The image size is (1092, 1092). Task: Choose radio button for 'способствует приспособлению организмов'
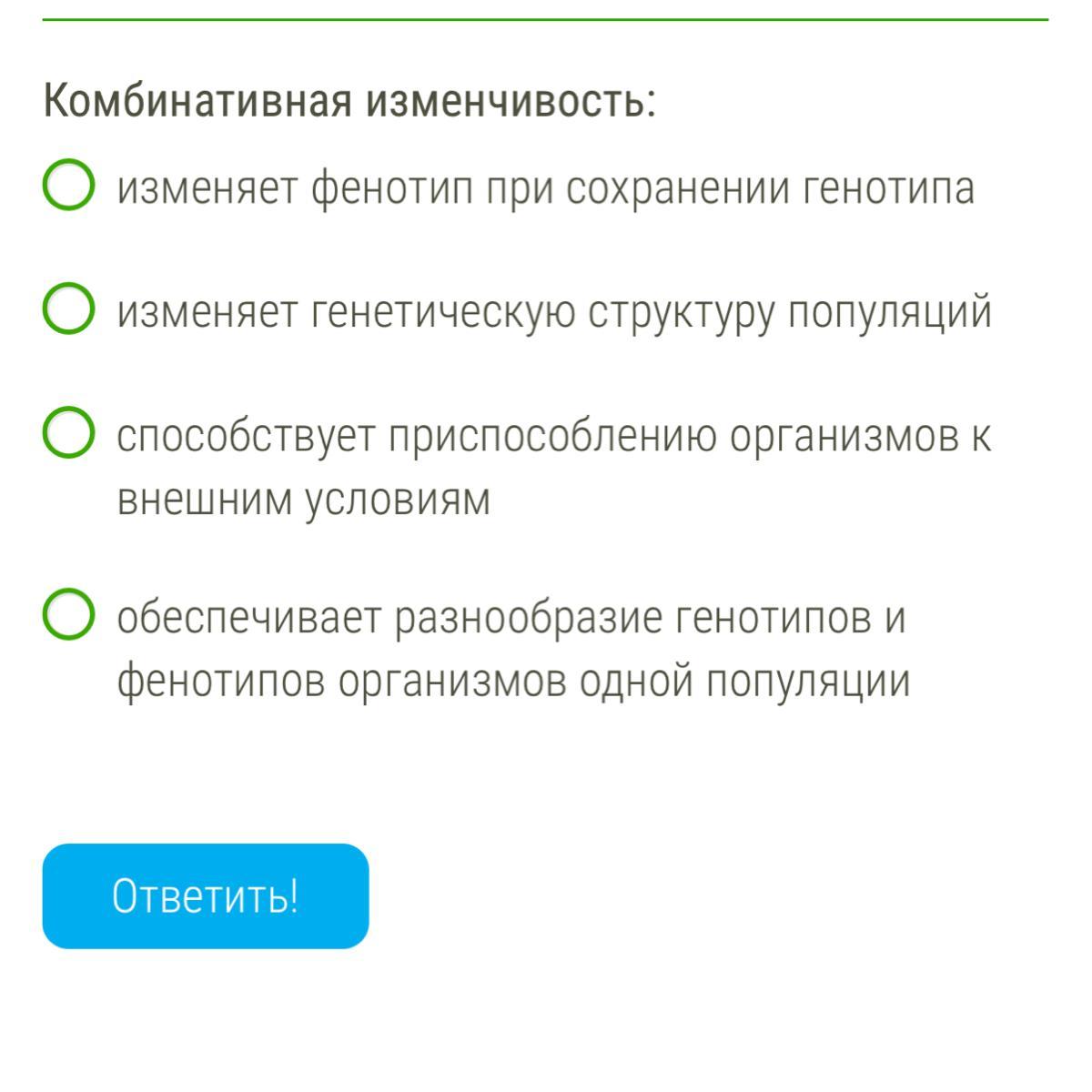click(x=67, y=433)
